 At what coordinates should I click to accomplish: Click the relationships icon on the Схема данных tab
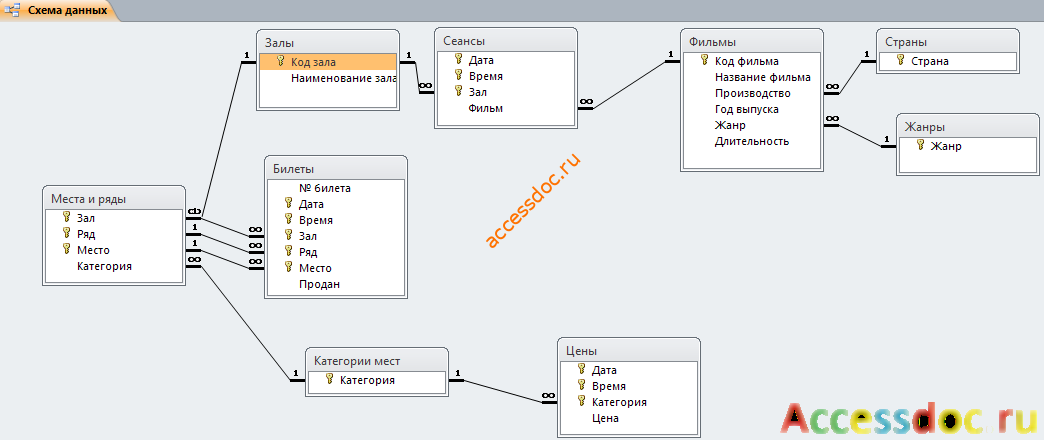(12, 11)
